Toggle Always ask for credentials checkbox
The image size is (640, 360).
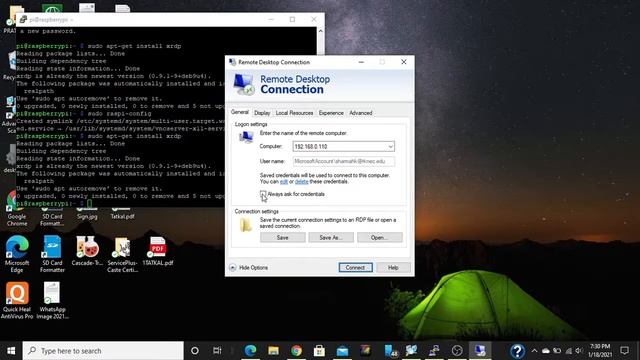click(x=263, y=194)
